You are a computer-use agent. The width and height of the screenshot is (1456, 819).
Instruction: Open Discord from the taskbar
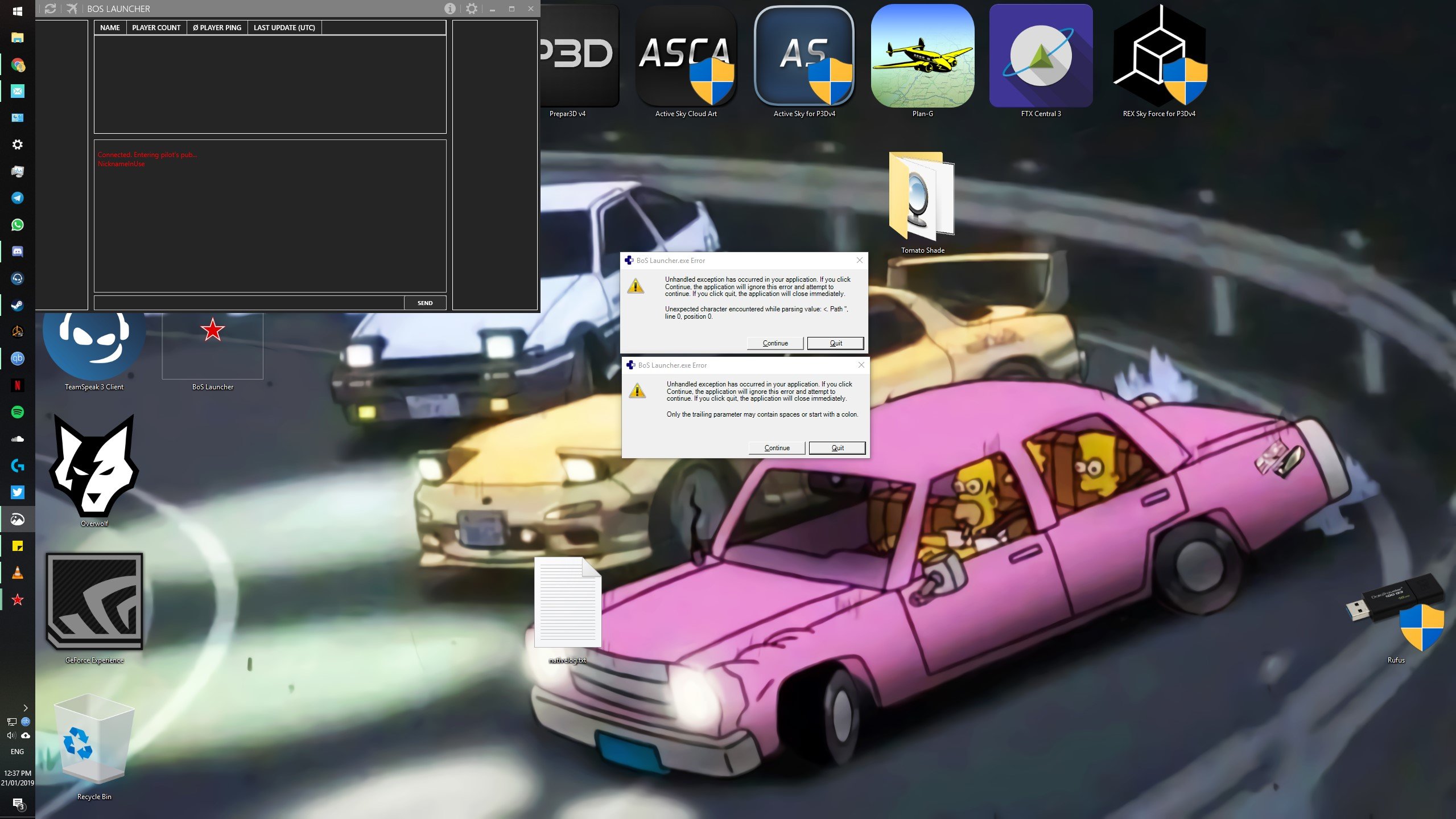tap(18, 252)
